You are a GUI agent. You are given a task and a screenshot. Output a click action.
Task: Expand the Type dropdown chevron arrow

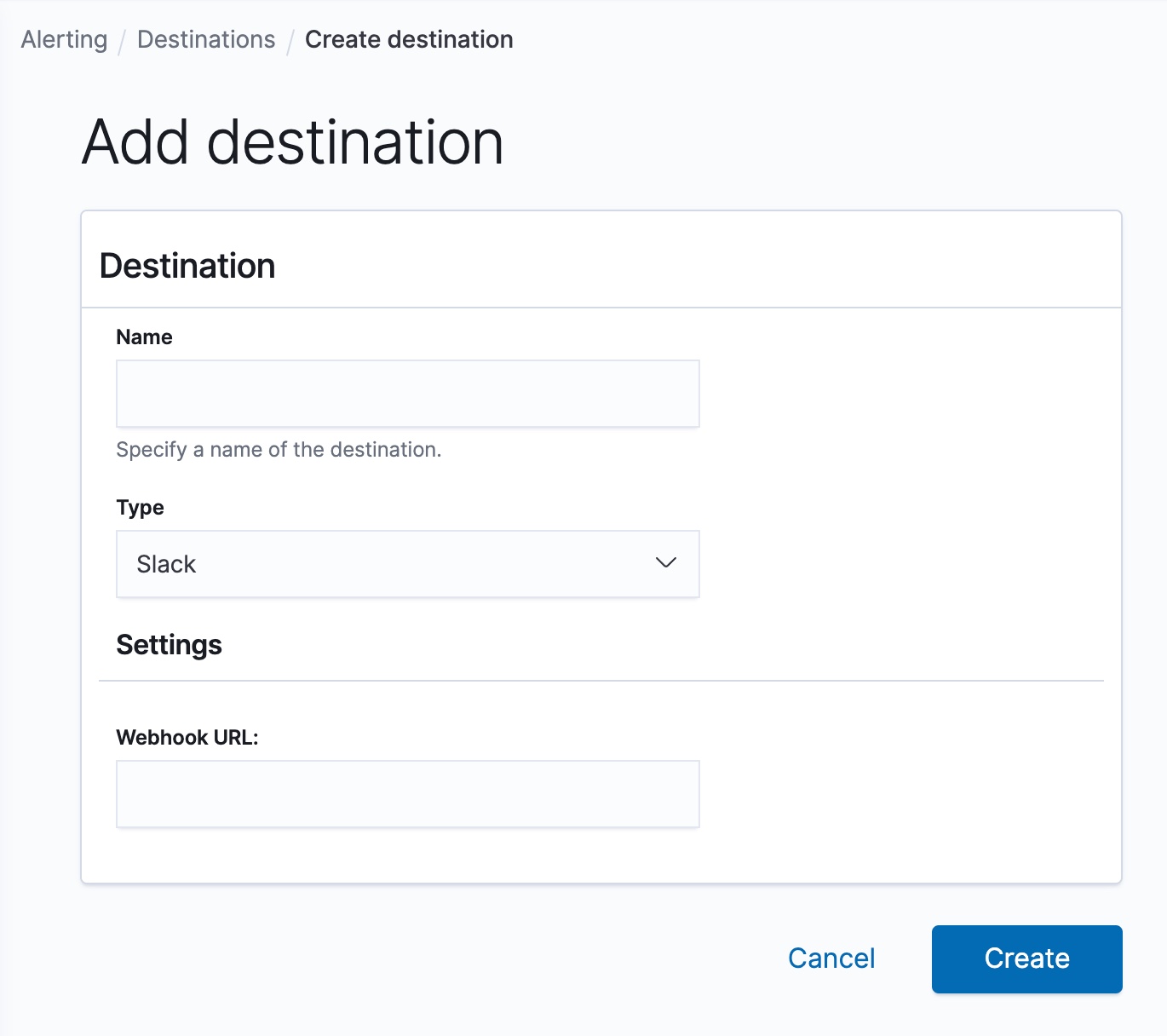[665, 563]
